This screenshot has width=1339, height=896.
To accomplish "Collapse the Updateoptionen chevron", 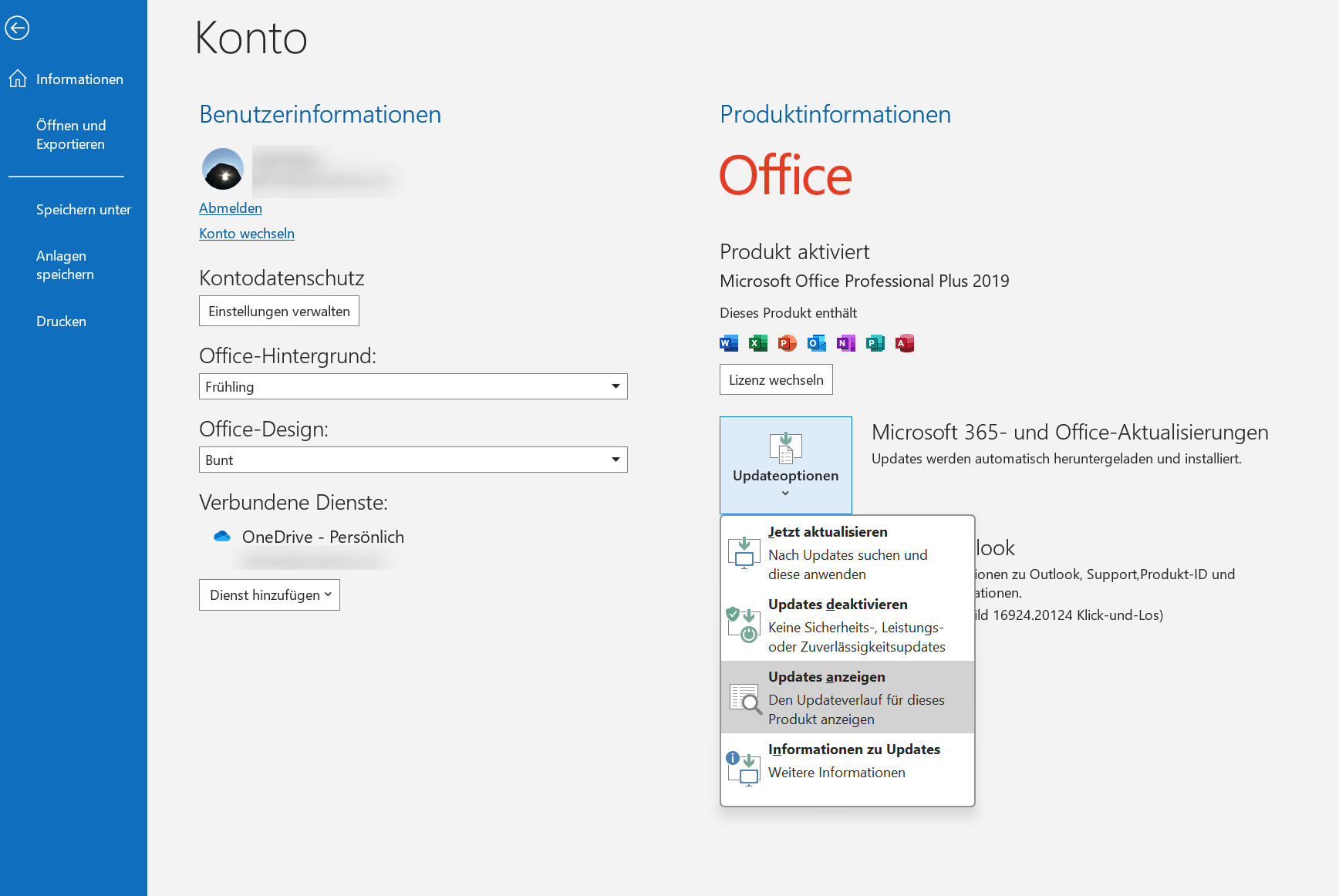I will pos(785,493).
